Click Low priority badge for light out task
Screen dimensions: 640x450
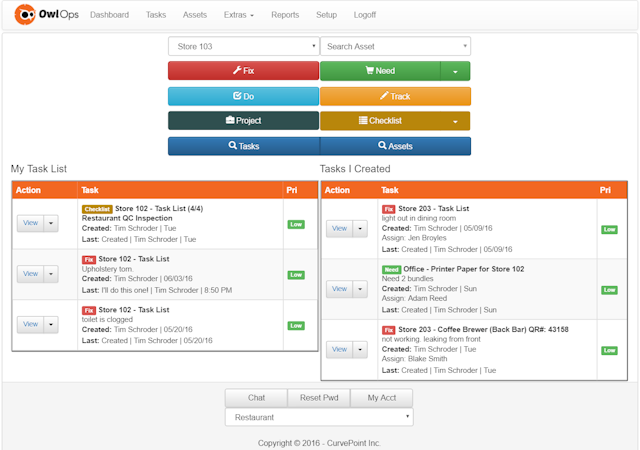pos(609,229)
